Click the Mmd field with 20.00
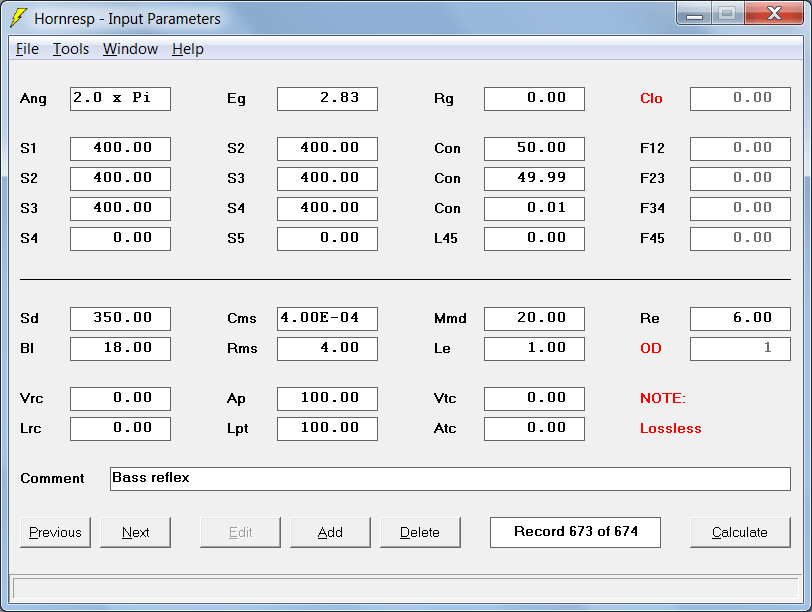The width and height of the screenshot is (812, 612). [x=534, y=318]
